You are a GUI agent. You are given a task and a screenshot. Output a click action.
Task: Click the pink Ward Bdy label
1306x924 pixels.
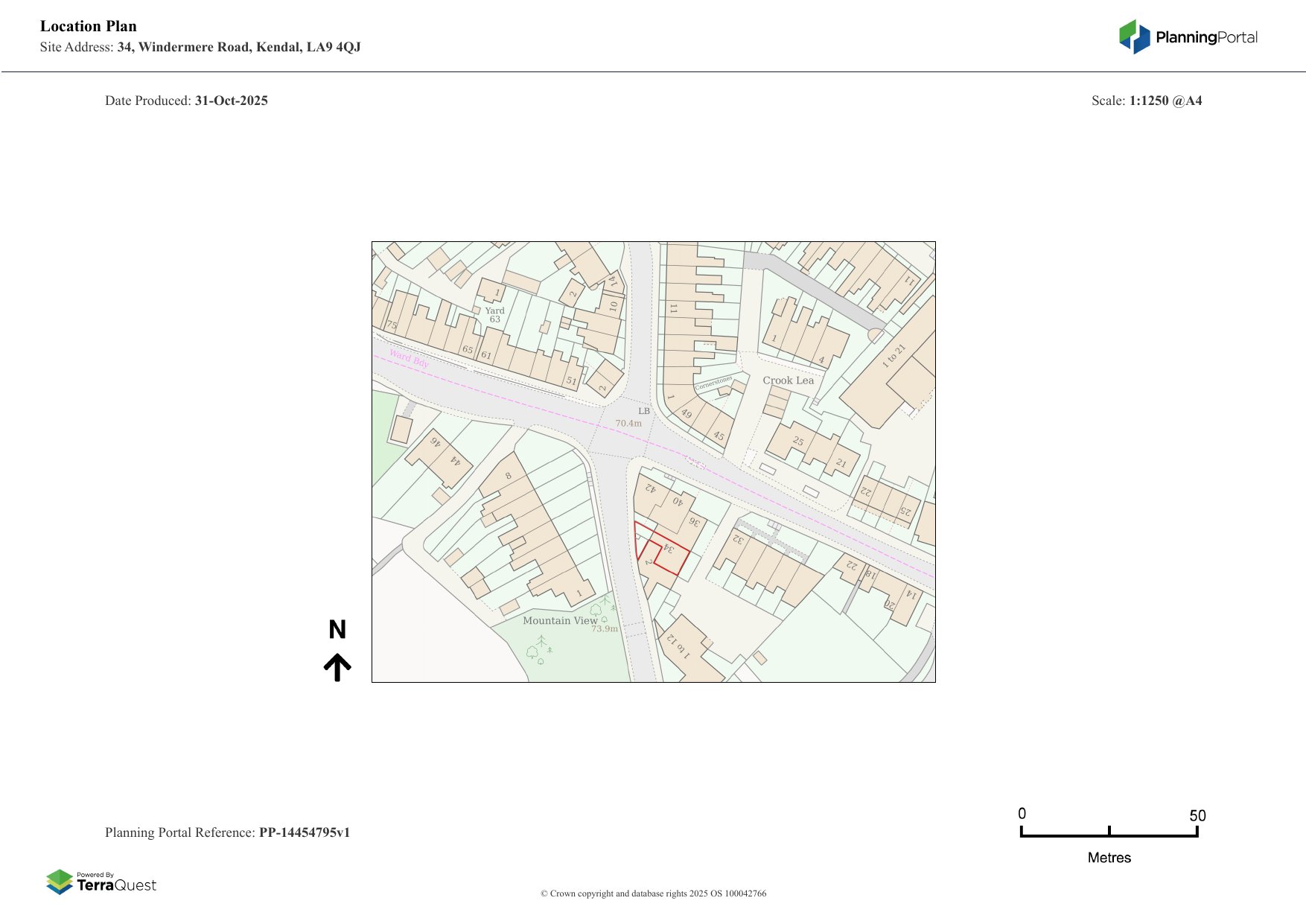click(x=409, y=358)
